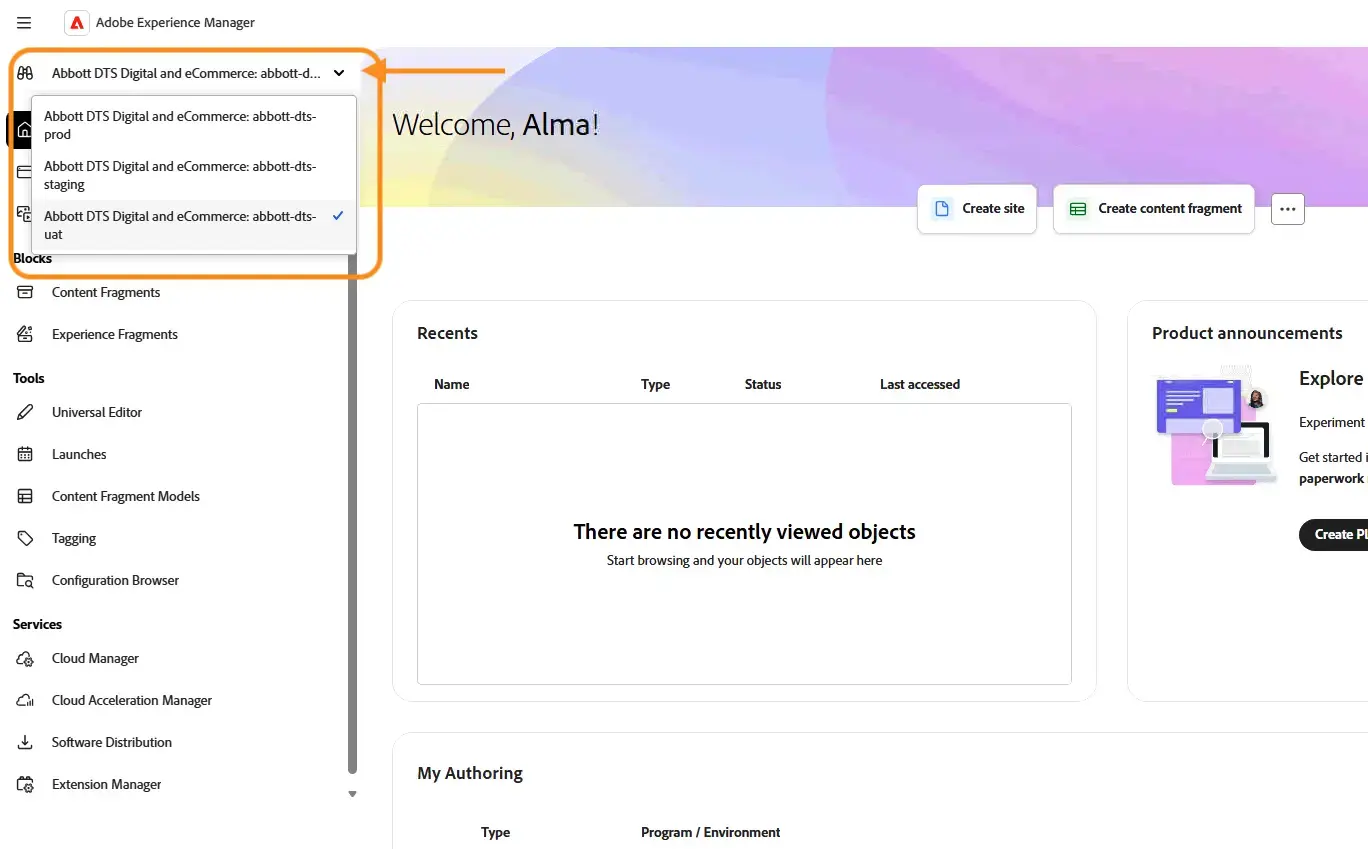
Task: Open the Configuration Browser tool
Action: pyautogui.click(x=115, y=580)
